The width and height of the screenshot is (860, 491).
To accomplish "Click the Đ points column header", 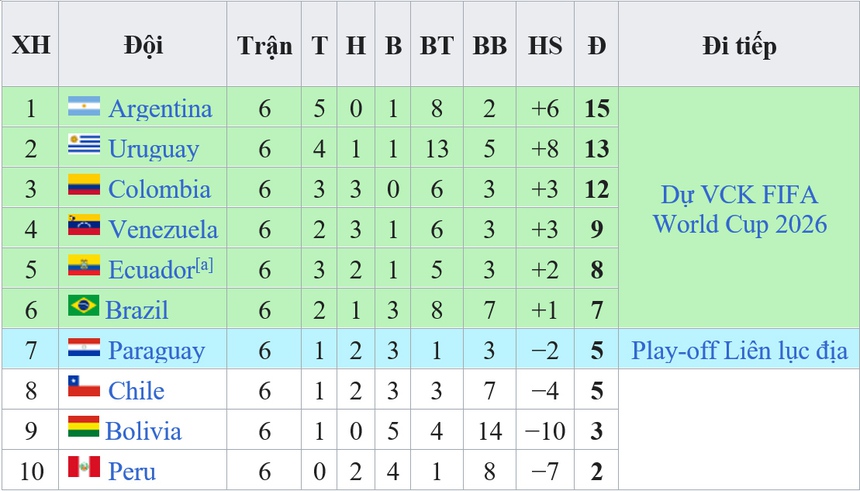I will coord(597,46).
